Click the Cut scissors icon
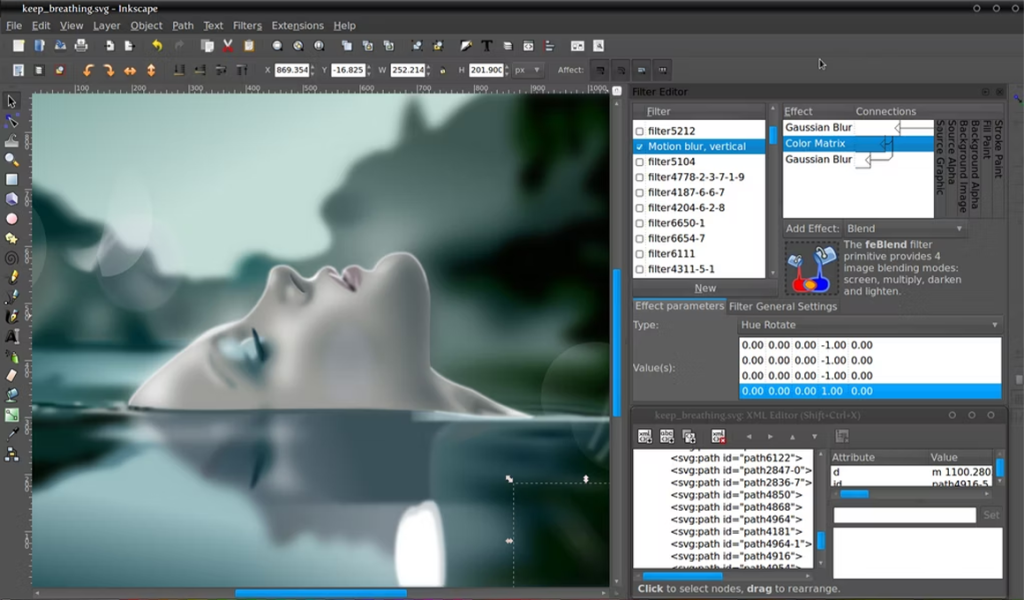 pyautogui.click(x=227, y=46)
